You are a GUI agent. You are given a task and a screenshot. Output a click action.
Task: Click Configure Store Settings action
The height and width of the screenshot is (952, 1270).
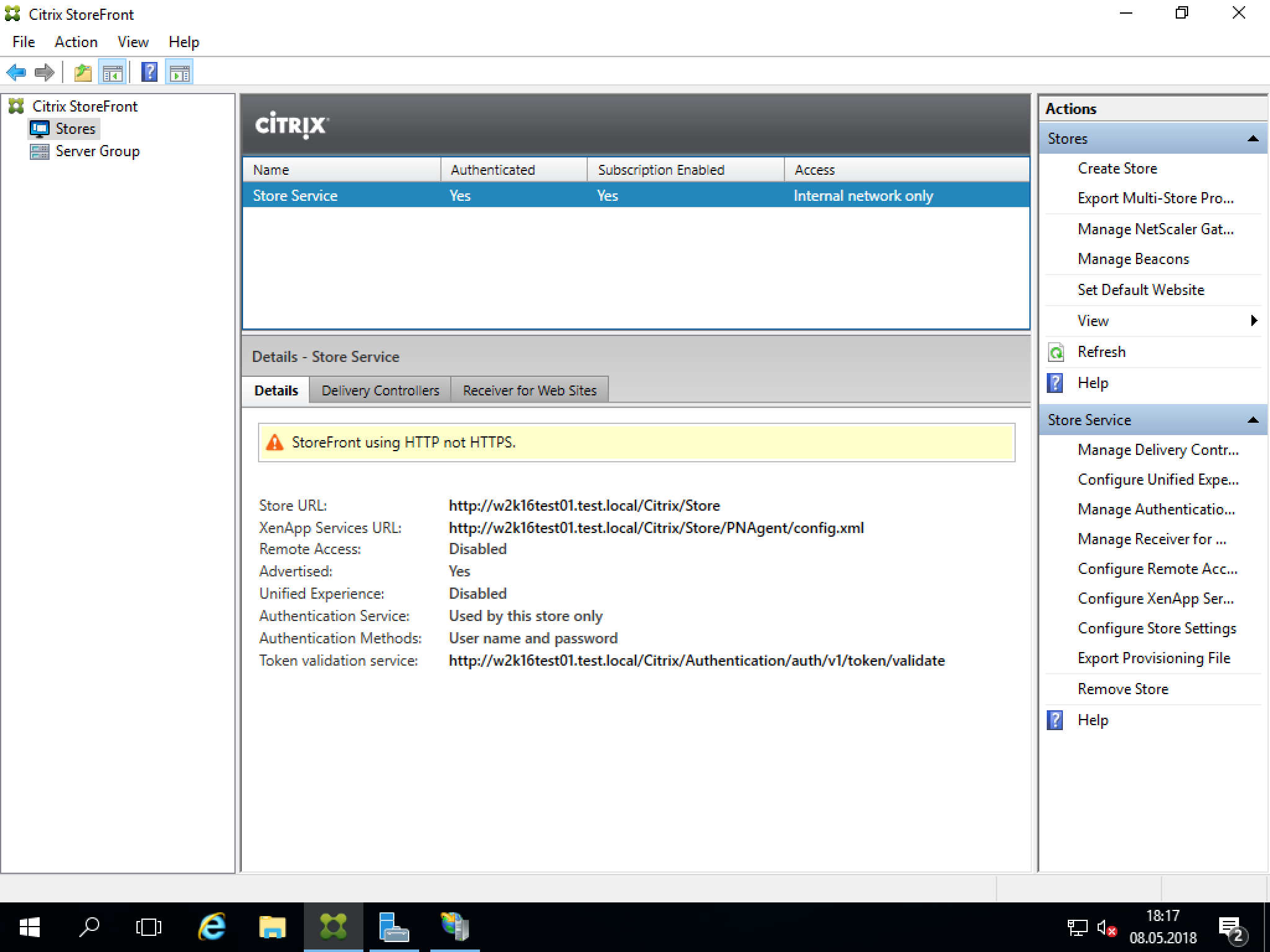1157,628
